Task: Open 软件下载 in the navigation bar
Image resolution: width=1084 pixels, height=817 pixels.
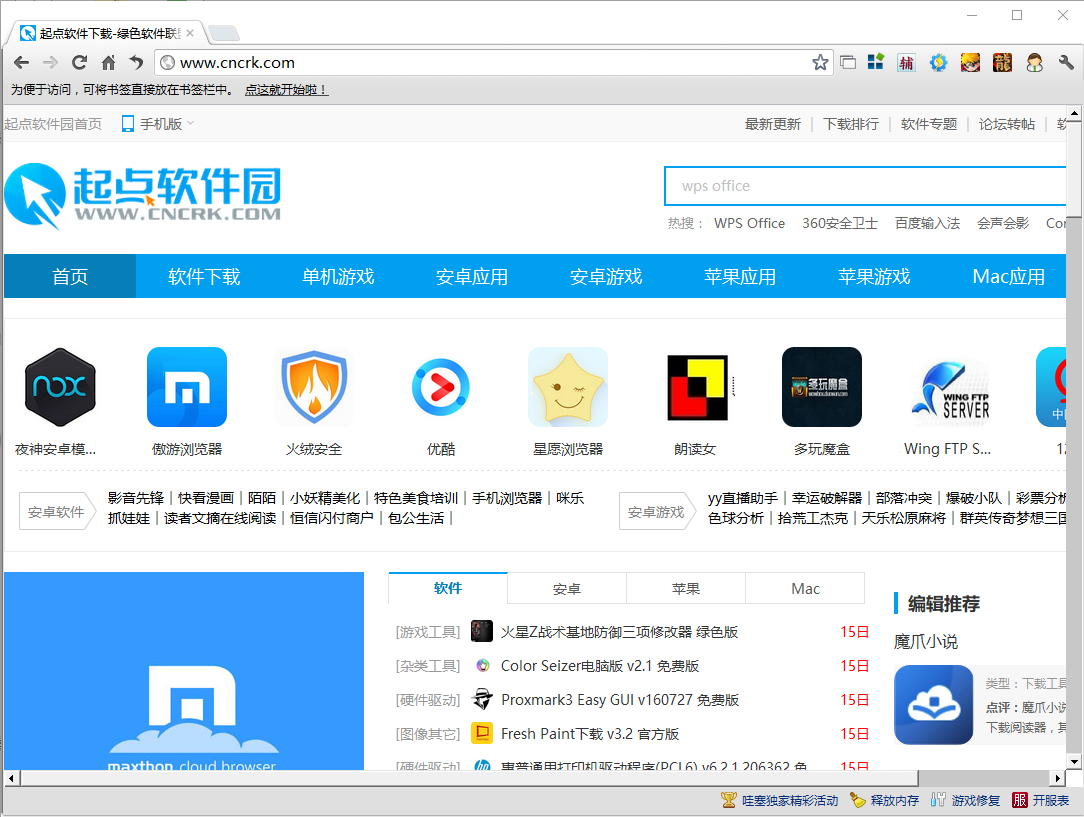Action: (x=204, y=276)
